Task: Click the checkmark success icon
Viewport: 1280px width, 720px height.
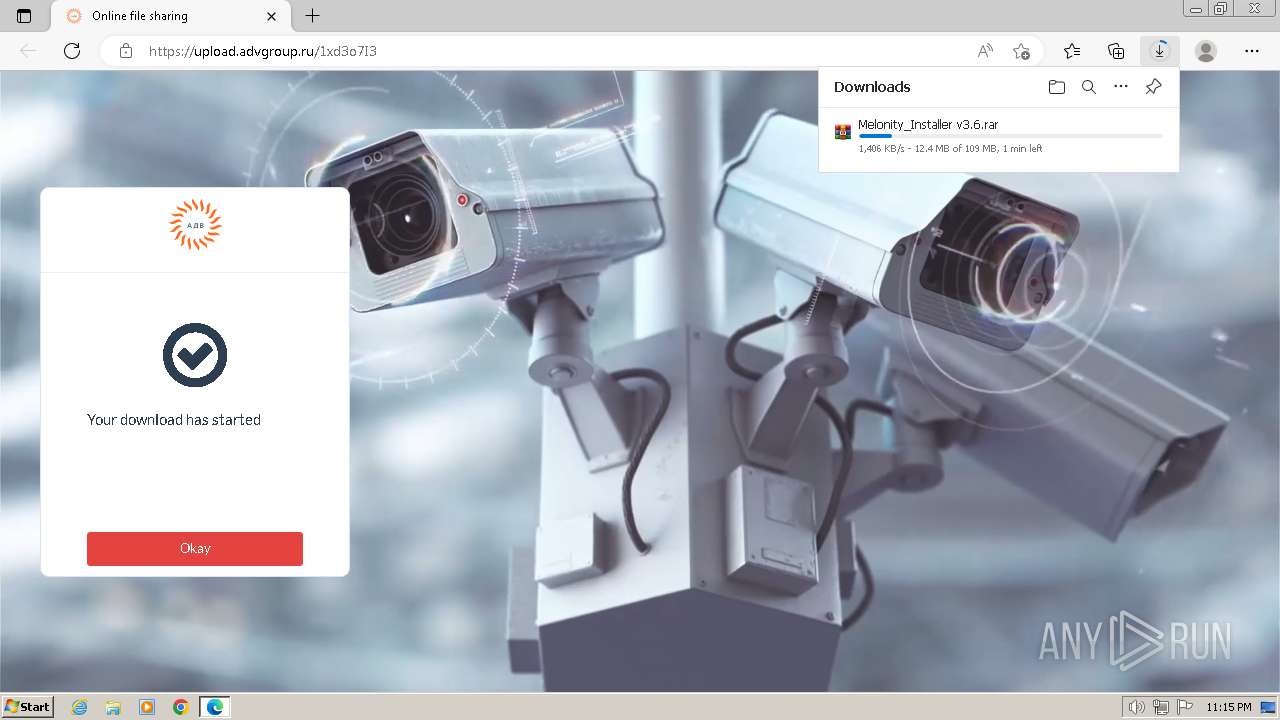Action: (x=195, y=355)
